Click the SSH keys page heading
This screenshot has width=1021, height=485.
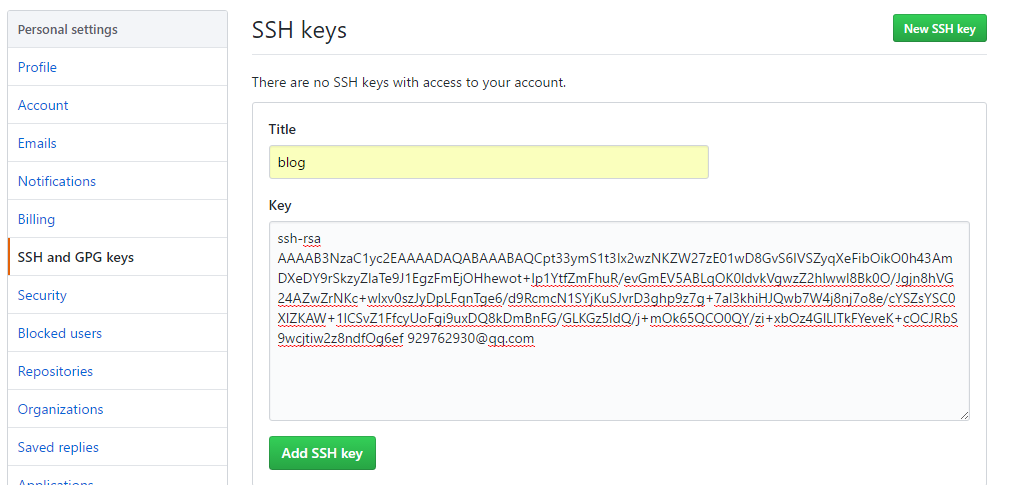[299, 30]
